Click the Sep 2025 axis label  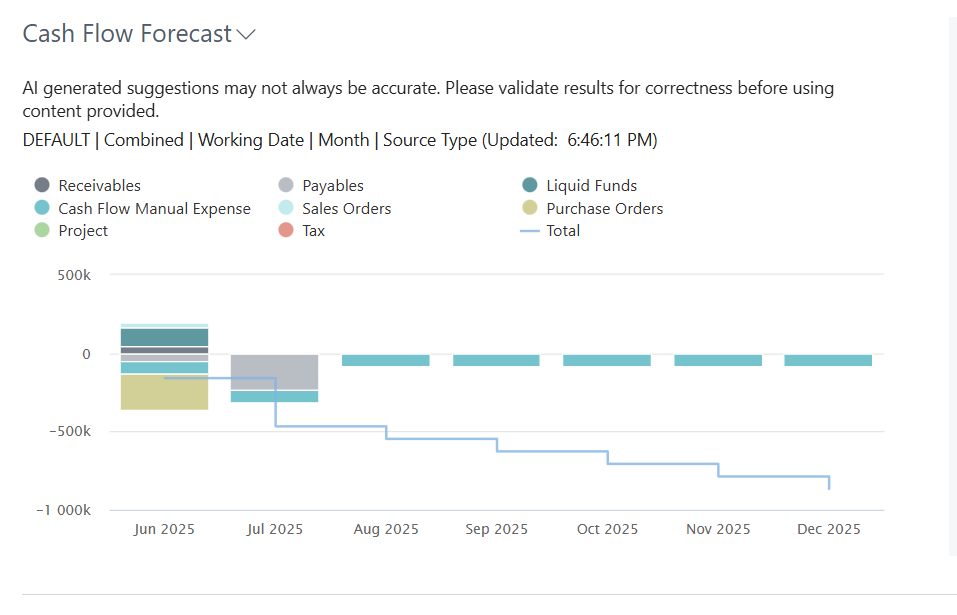pyautogui.click(x=496, y=529)
